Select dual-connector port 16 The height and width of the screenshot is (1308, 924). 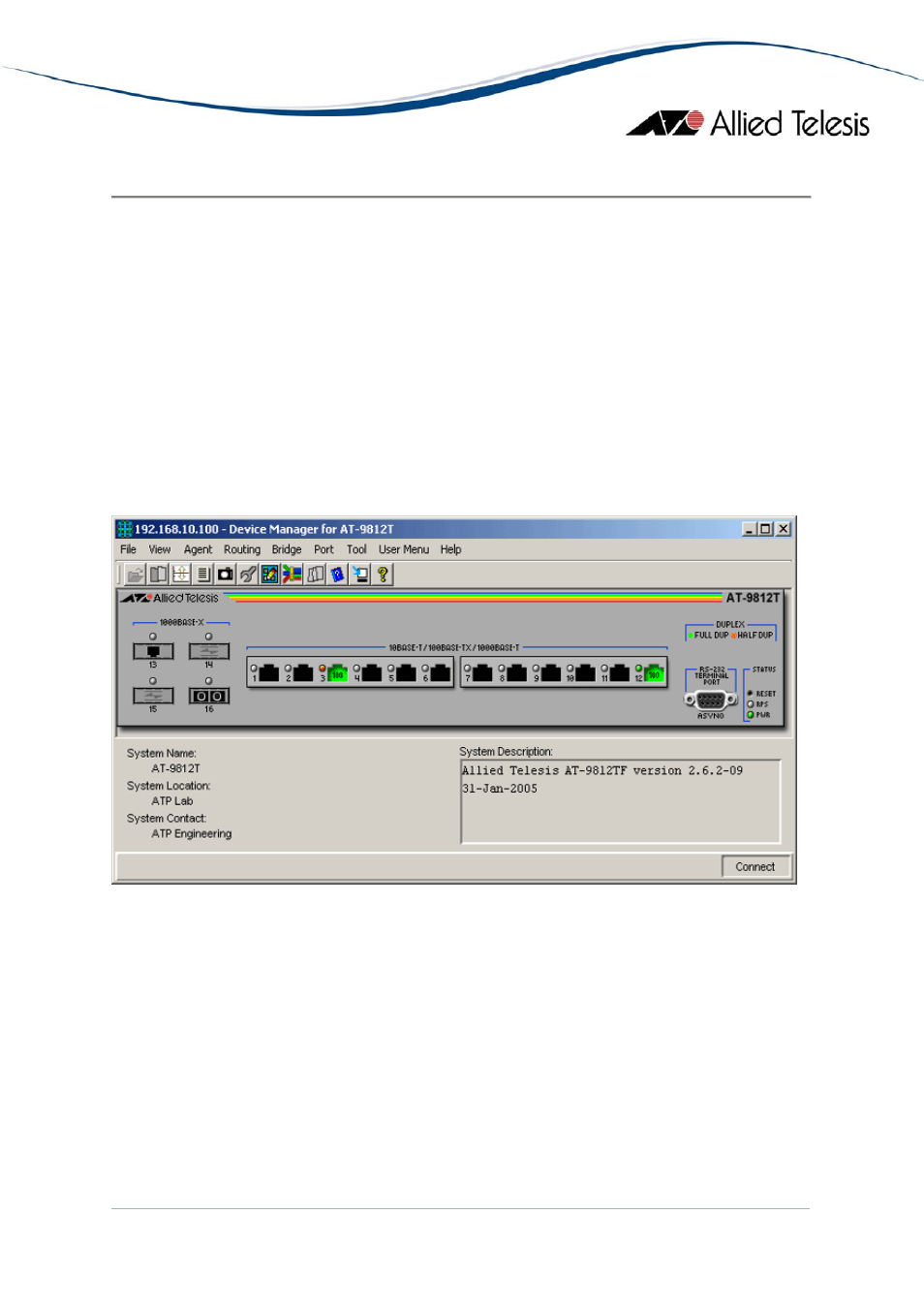209,696
